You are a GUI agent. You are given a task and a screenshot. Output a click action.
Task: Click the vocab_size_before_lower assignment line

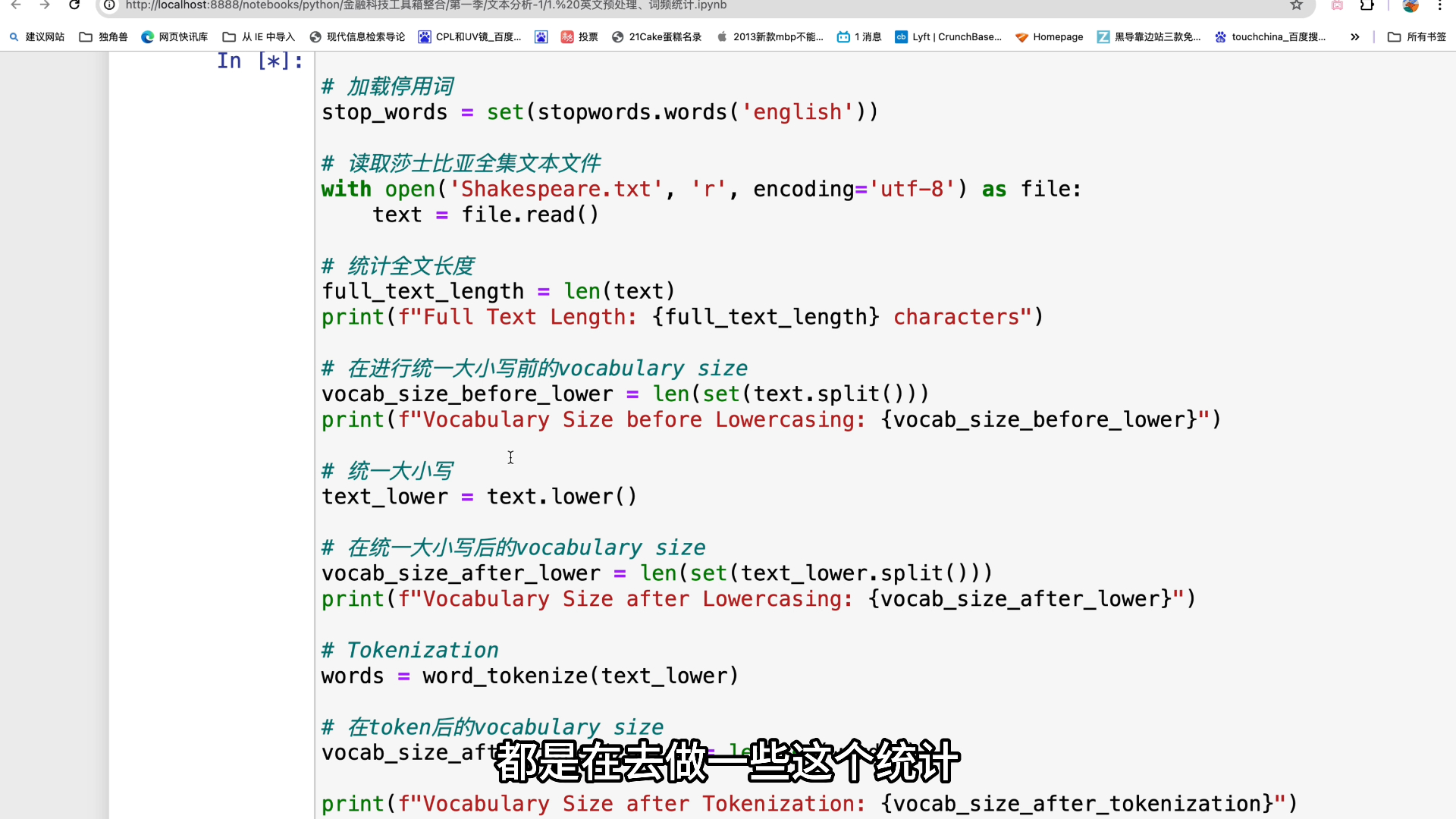pyautogui.click(x=625, y=394)
